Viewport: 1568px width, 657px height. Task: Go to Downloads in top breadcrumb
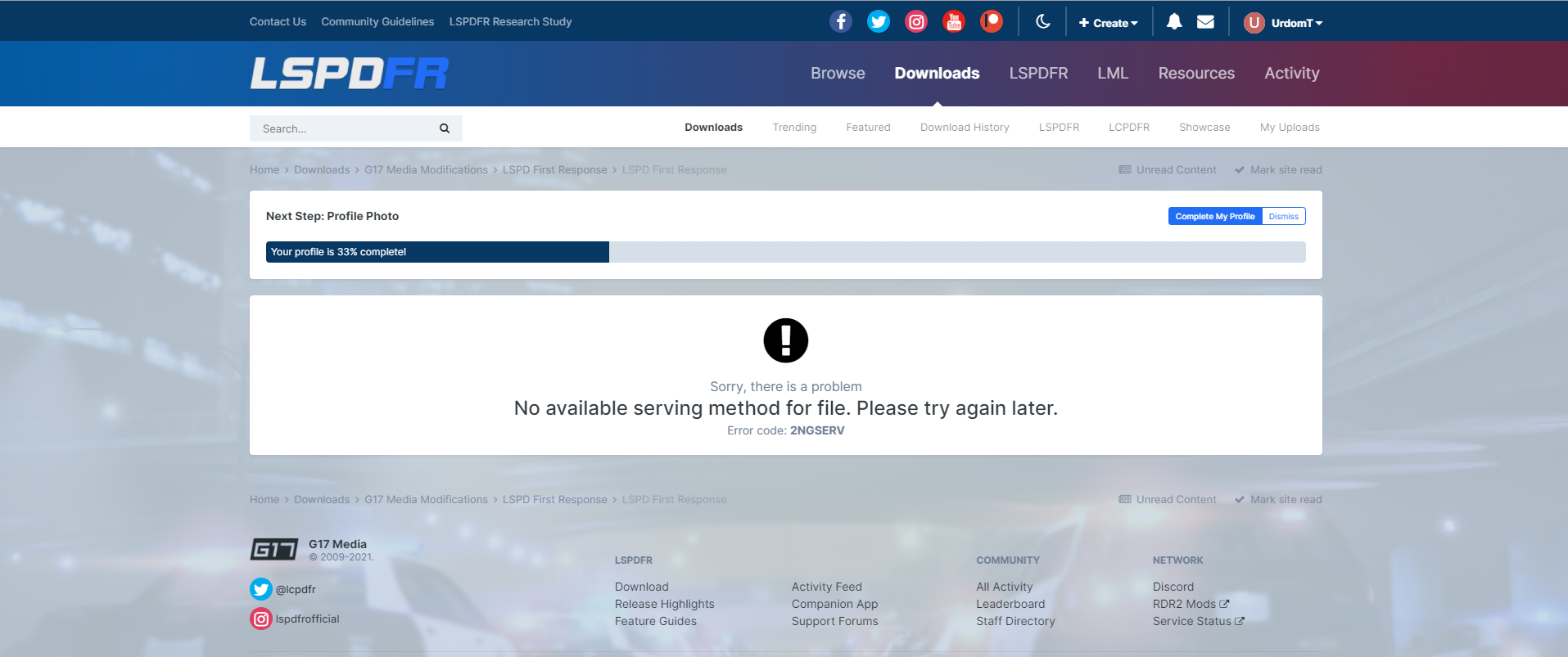[322, 169]
